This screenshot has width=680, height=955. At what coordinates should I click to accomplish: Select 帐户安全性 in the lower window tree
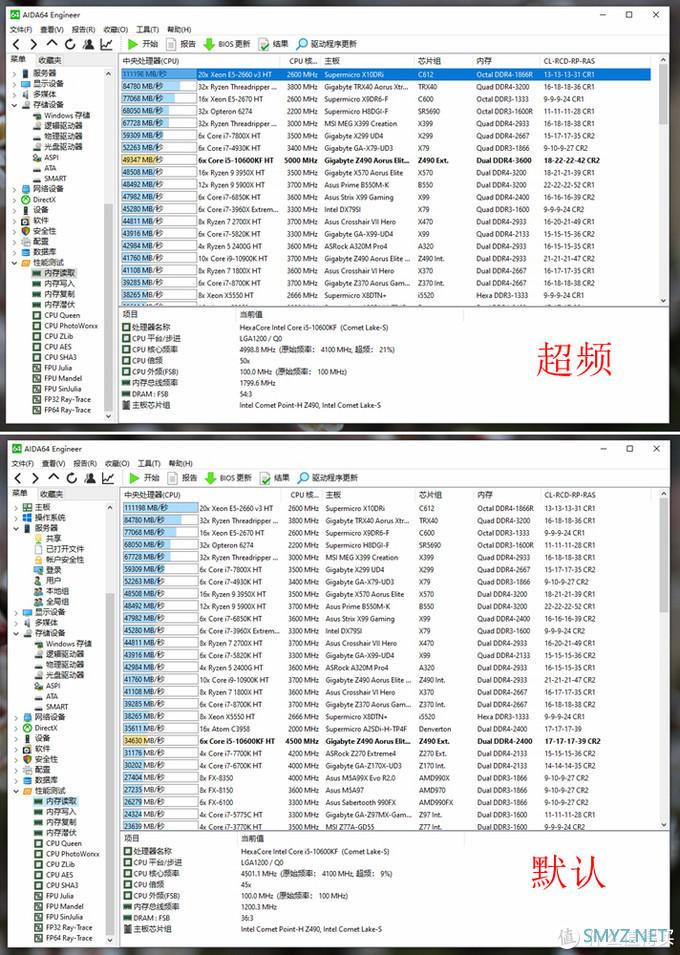click(65, 559)
